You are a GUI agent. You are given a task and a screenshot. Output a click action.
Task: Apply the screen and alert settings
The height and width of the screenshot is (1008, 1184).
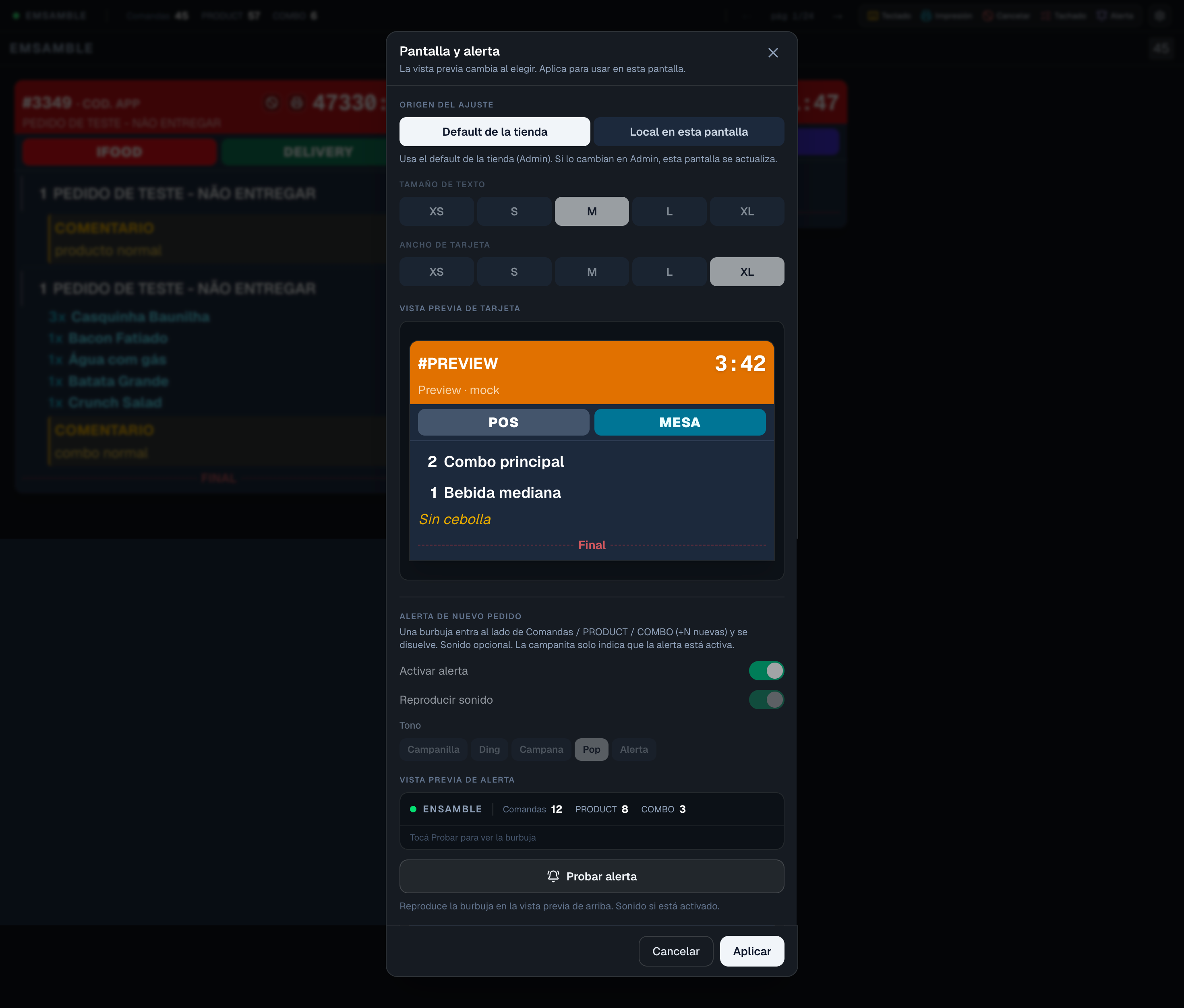pyautogui.click(x=751, y=952)
